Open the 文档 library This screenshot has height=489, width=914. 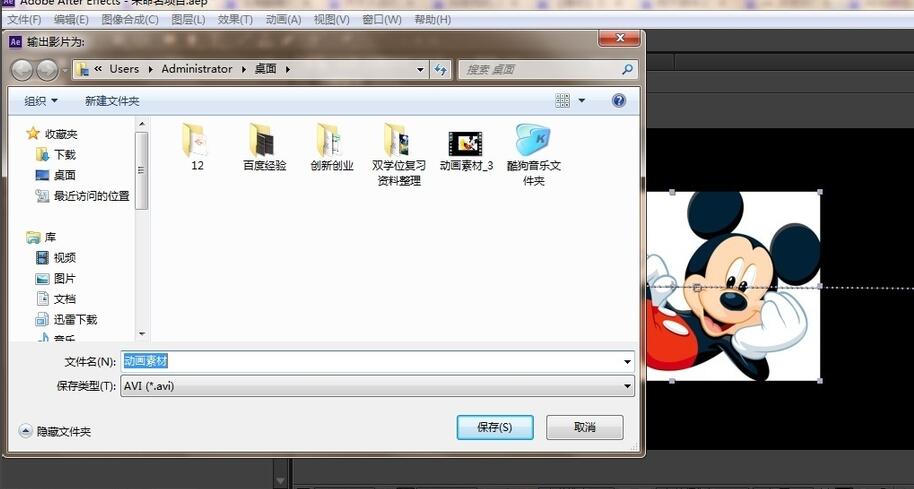coord(56,299)
